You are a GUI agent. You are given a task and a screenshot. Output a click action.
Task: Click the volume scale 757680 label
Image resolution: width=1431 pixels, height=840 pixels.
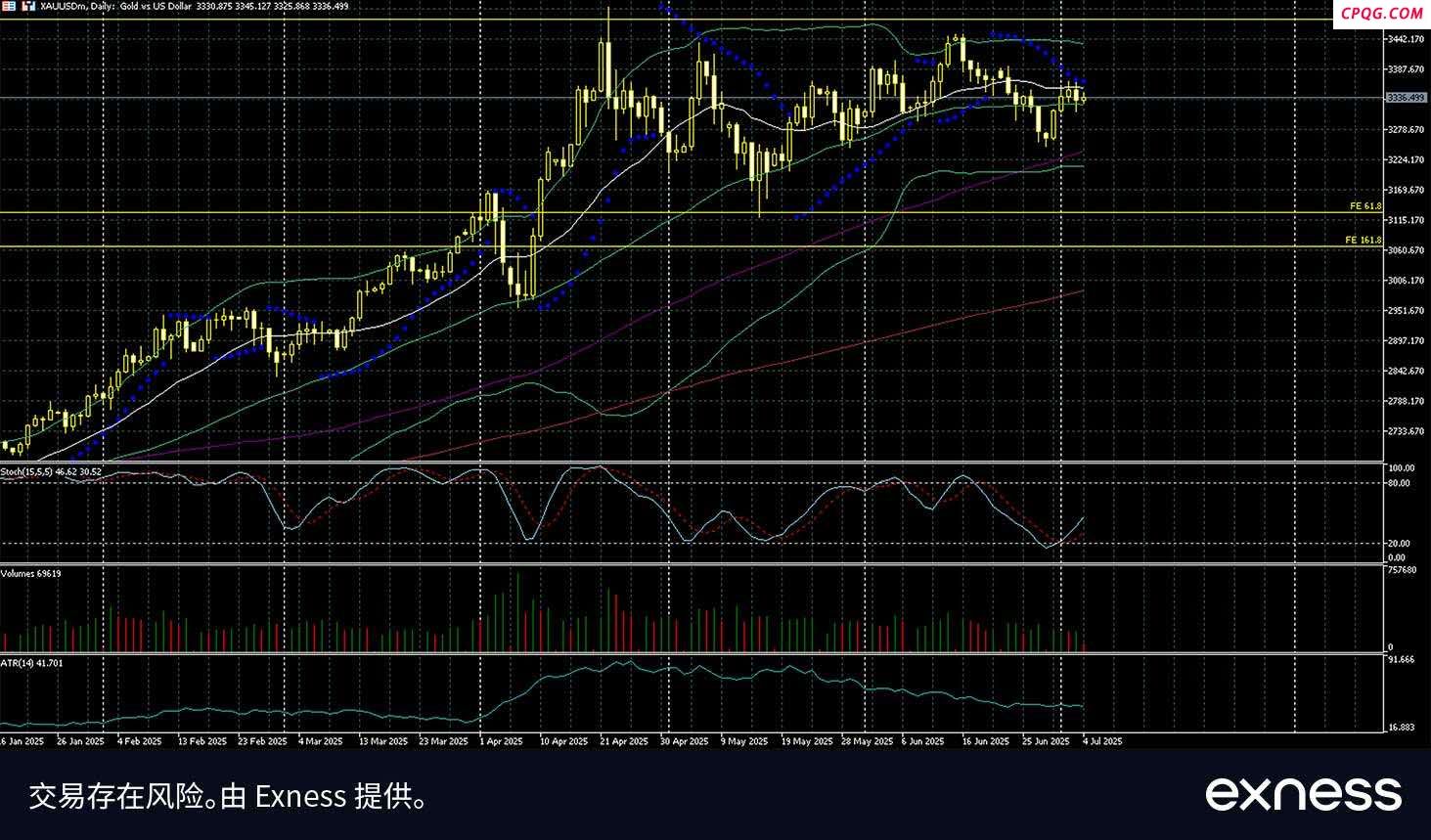tap(1403, 569)
